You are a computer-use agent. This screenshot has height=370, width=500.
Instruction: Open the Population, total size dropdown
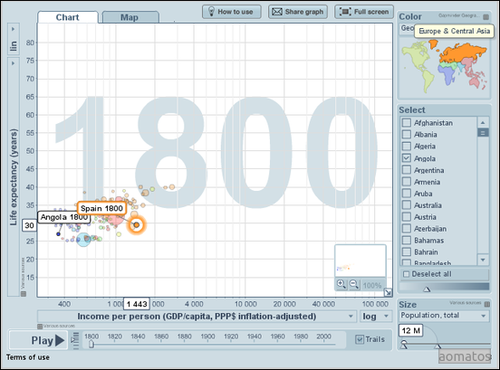444,315
